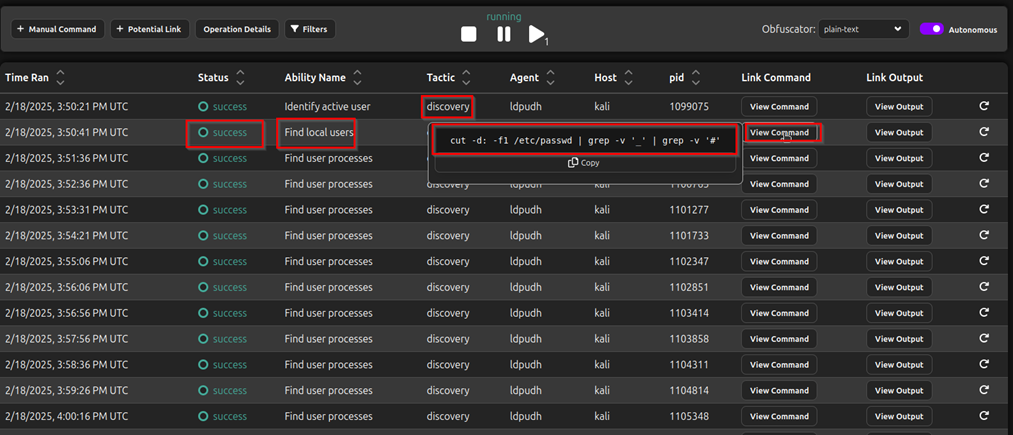This screenshot has width=1013, height=435.
Task: Sort table by Agent column arrows
Action: (550, 78)
